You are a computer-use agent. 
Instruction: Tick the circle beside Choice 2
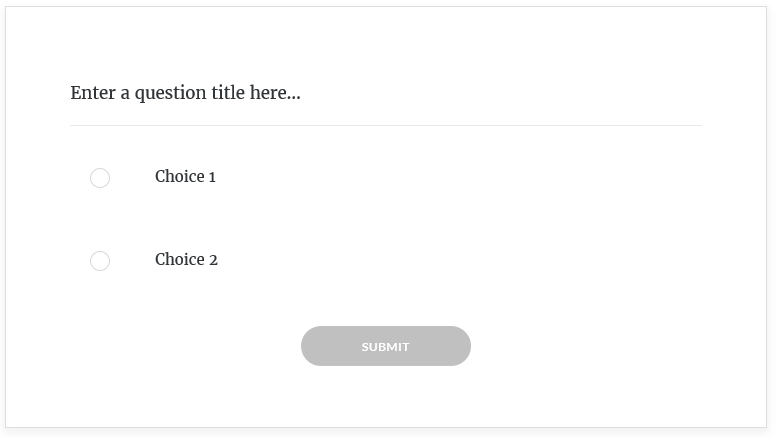click(x=100, y=261)
